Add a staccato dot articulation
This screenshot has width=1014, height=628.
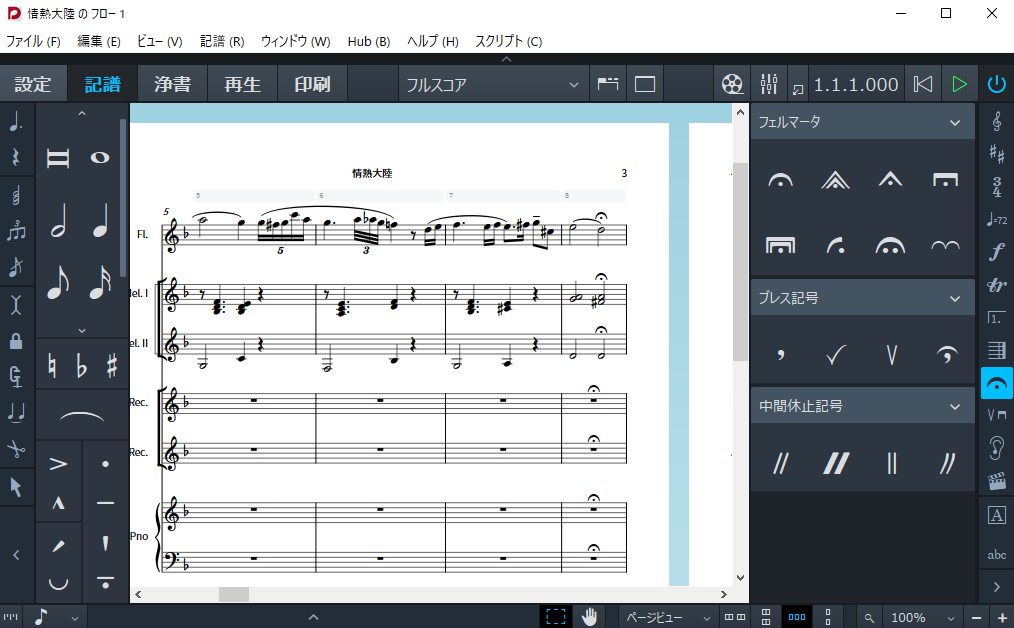coord(105,464)
